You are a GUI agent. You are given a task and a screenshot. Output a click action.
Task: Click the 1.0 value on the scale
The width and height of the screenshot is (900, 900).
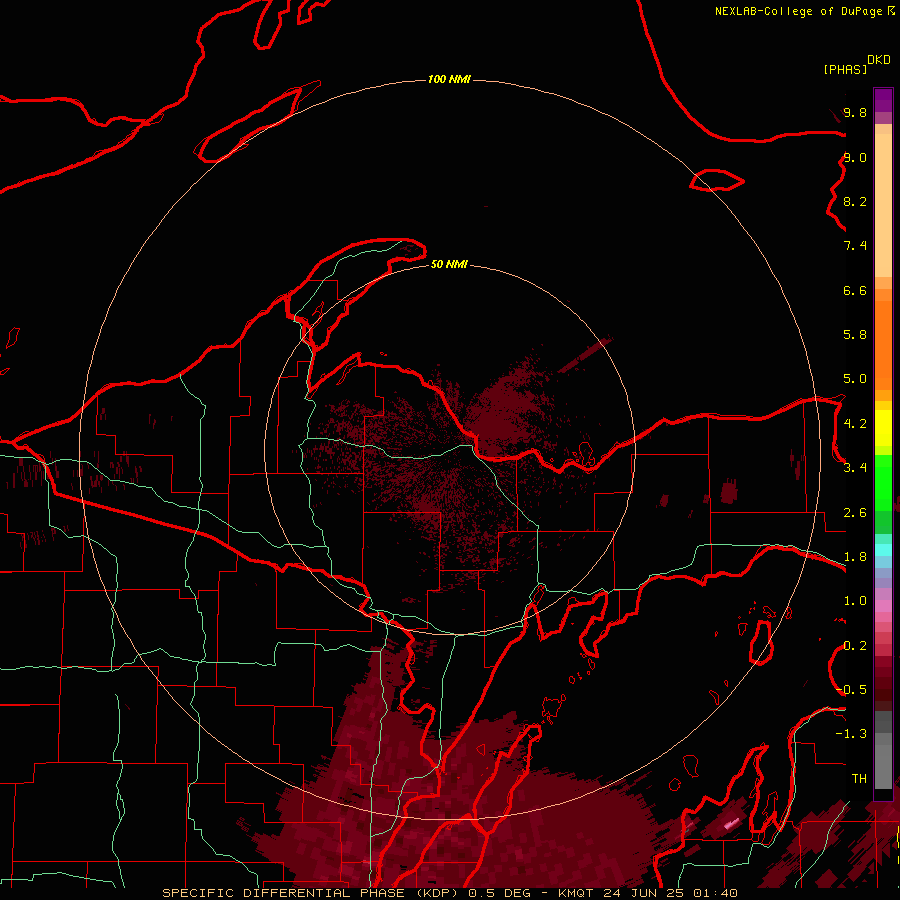point(855,600)
